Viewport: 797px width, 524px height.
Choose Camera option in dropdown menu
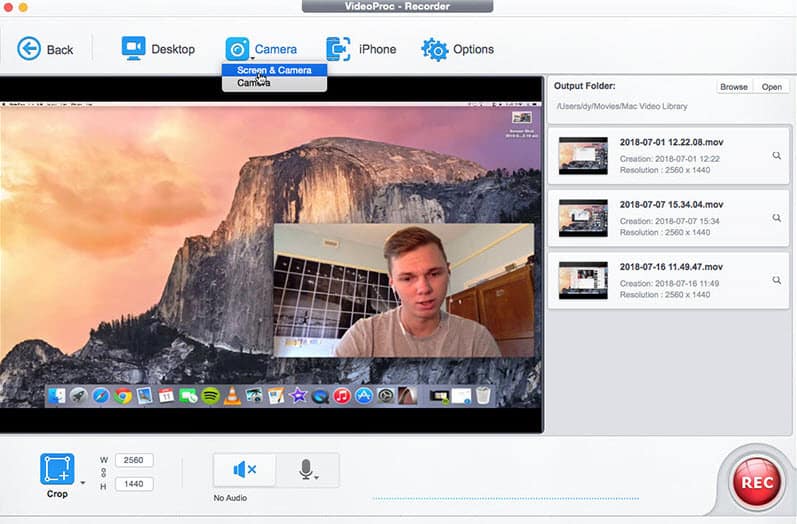[254, 84]
